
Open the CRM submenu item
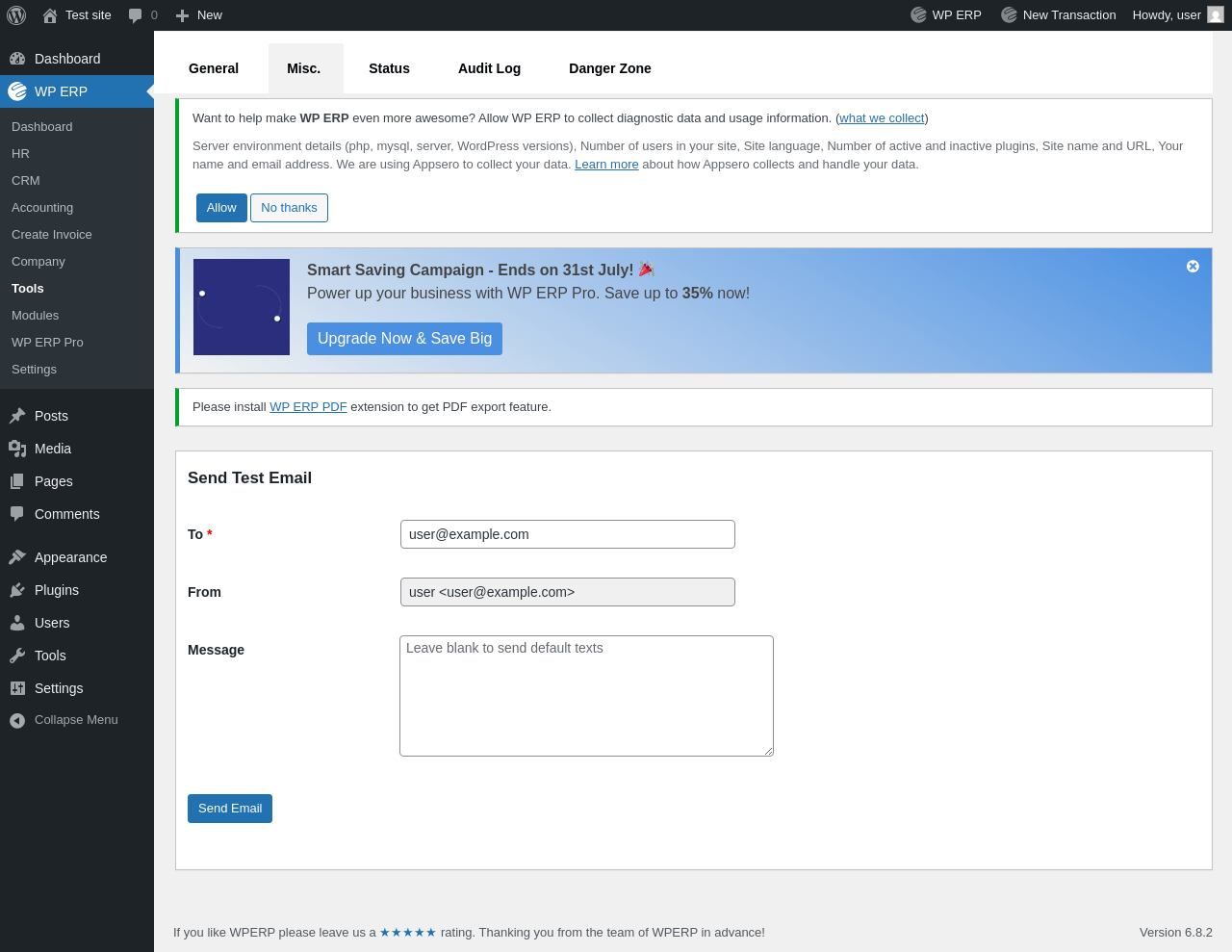tap(77, 181)
